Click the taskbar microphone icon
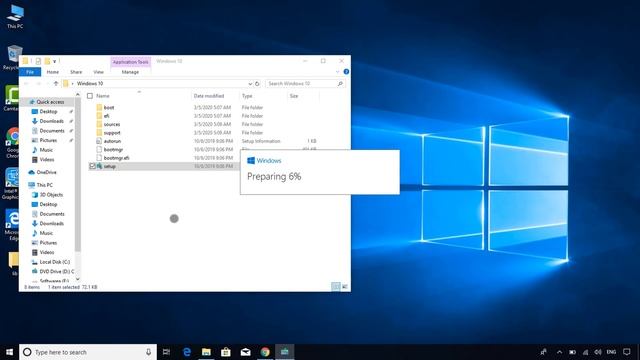This screenshot has height=360, width=640. [148, 352]
